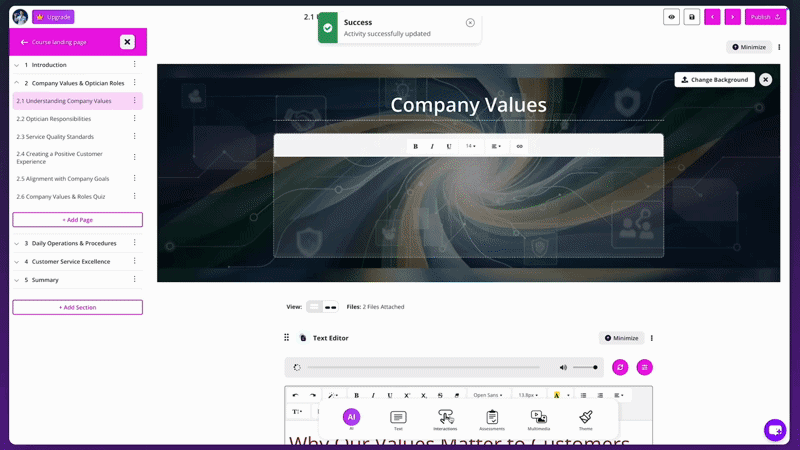This screenshot has height=450, width=800.
Task: Insert unordered list in text editor
Action: click(583, 395)
